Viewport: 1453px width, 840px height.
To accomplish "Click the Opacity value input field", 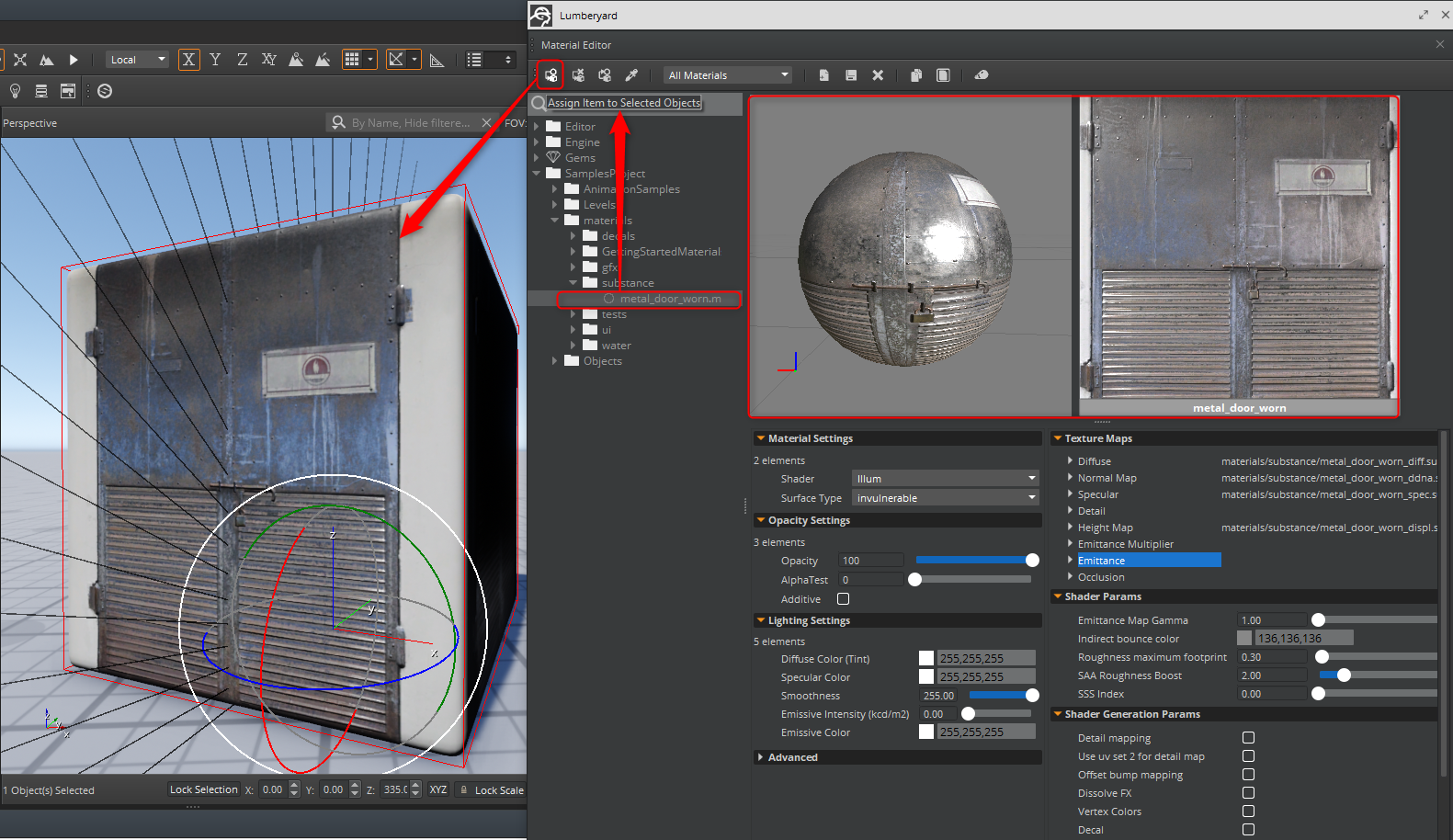I will (x=869, y=561).
